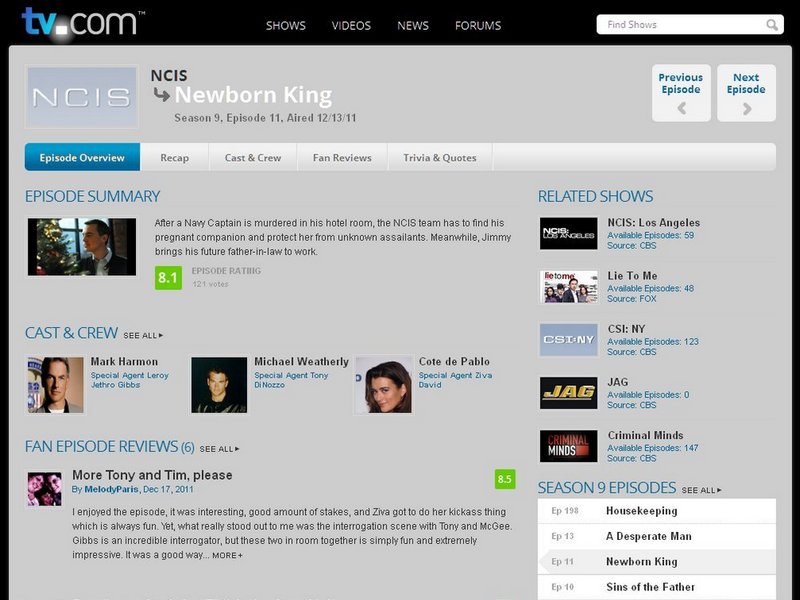Open MelodyParis user profile link
Screen dimensions: 800x600
(111, 489)
